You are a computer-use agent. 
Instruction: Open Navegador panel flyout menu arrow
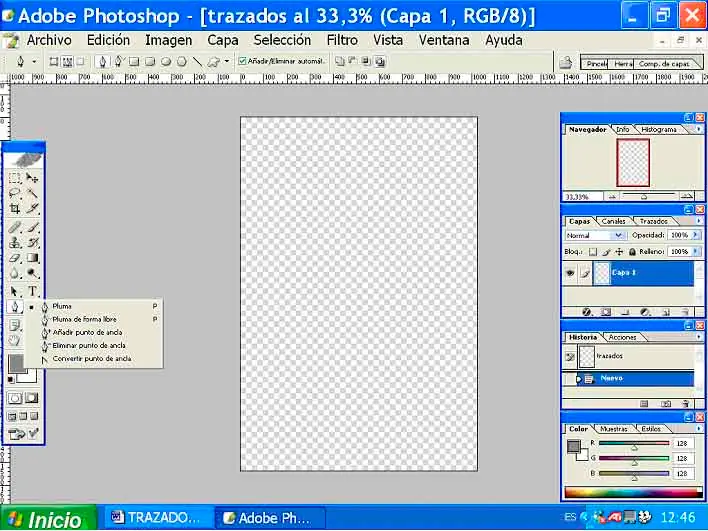(699, 130)
